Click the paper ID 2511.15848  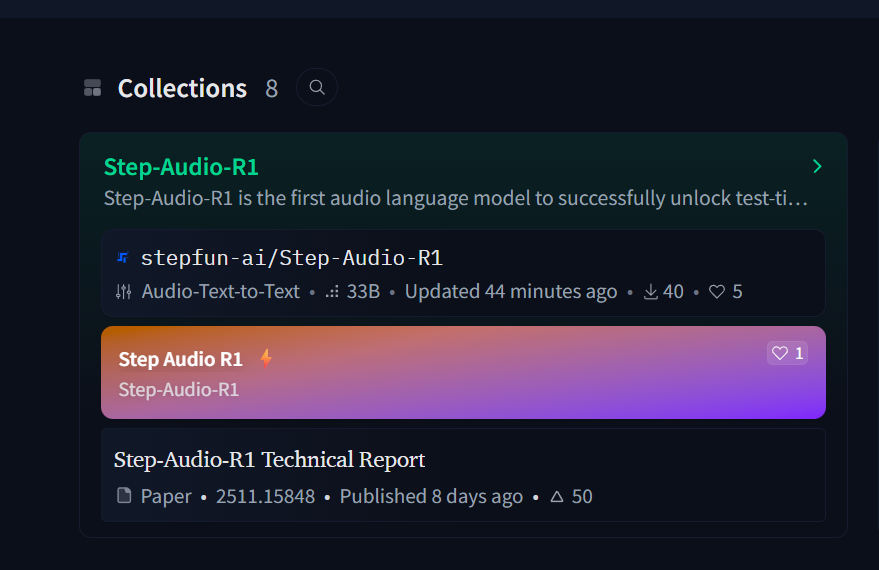265,496
